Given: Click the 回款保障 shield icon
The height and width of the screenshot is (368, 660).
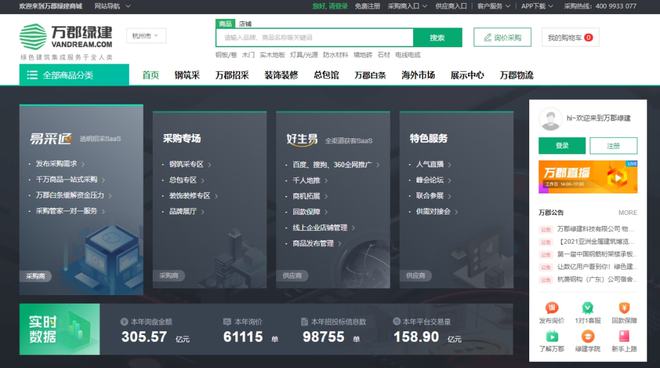Looking at the screenshot, I should (x=624, y=308).
